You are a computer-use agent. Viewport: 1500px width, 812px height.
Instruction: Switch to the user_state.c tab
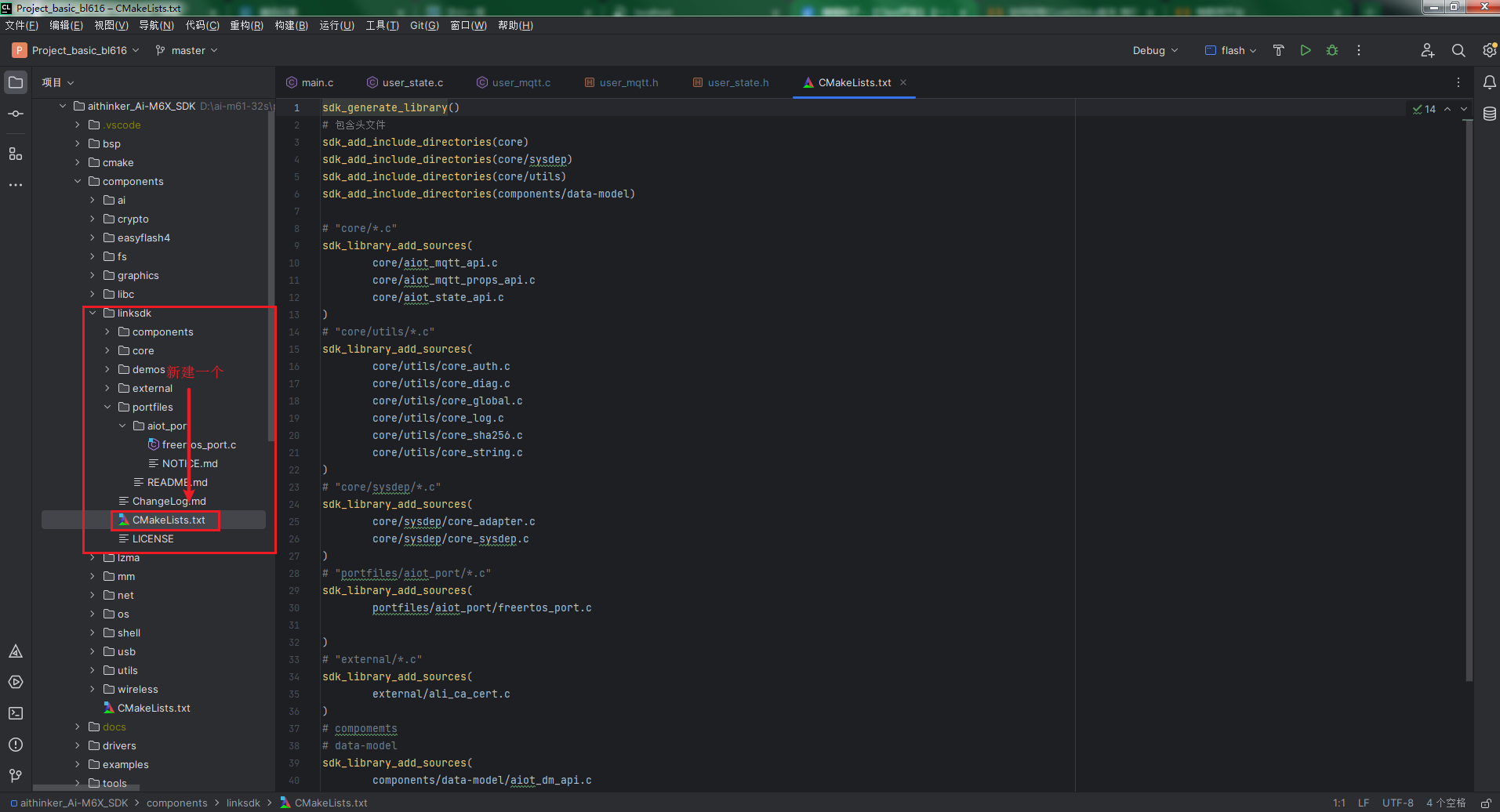coord(405,82)
